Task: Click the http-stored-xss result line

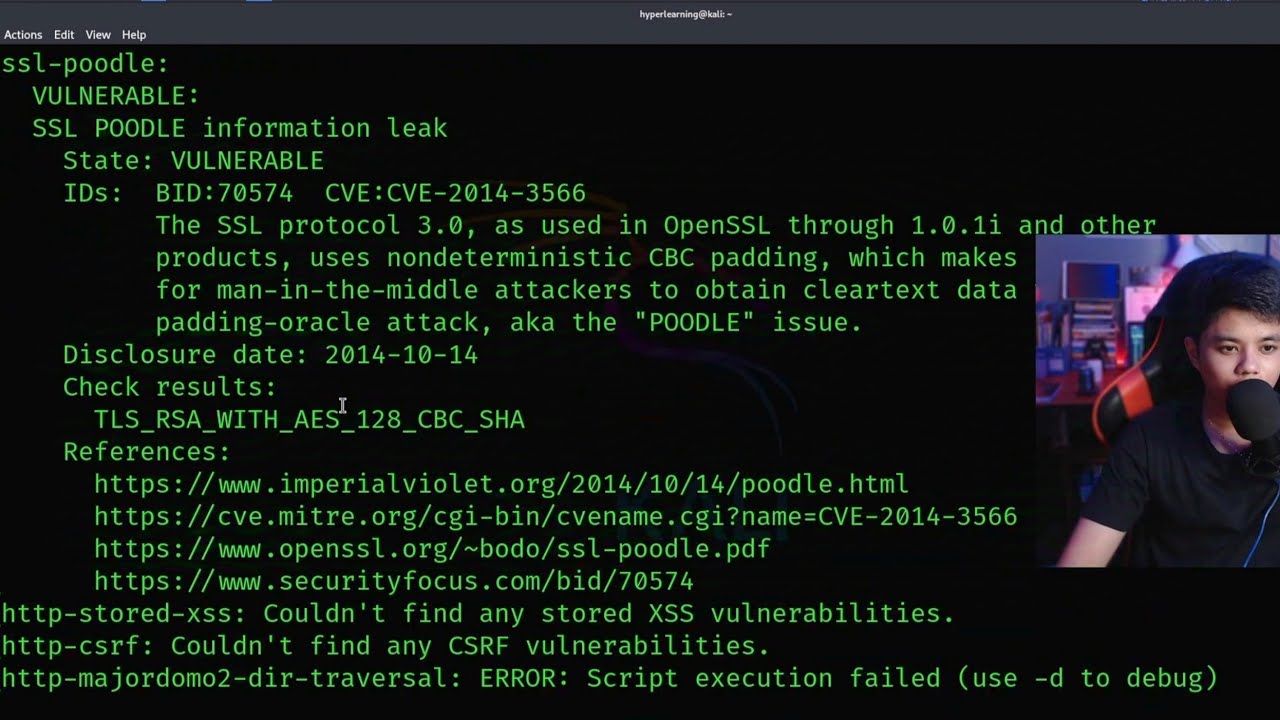Action: pos(478,613)
